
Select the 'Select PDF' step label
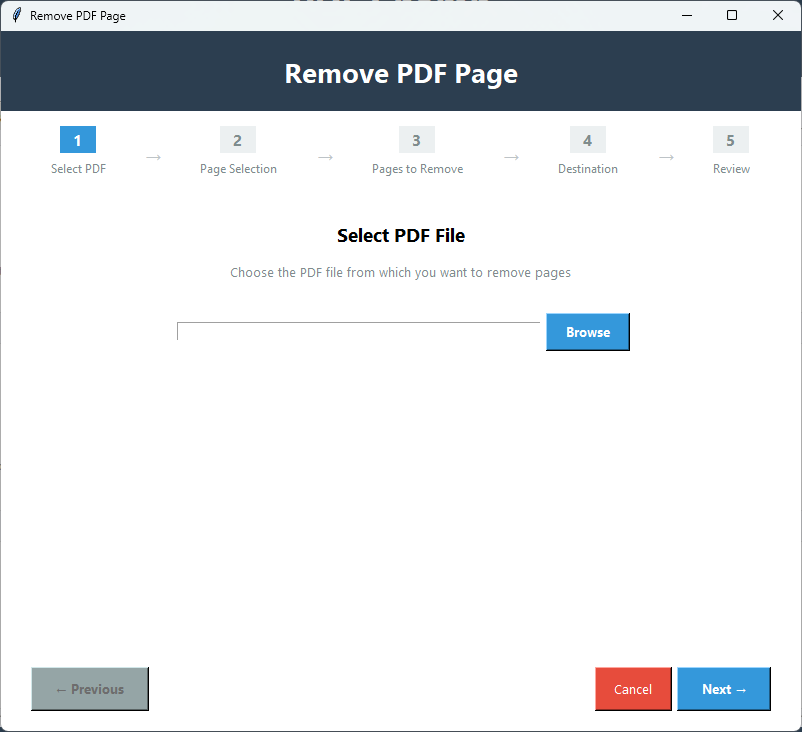click(x=77, y=168)
